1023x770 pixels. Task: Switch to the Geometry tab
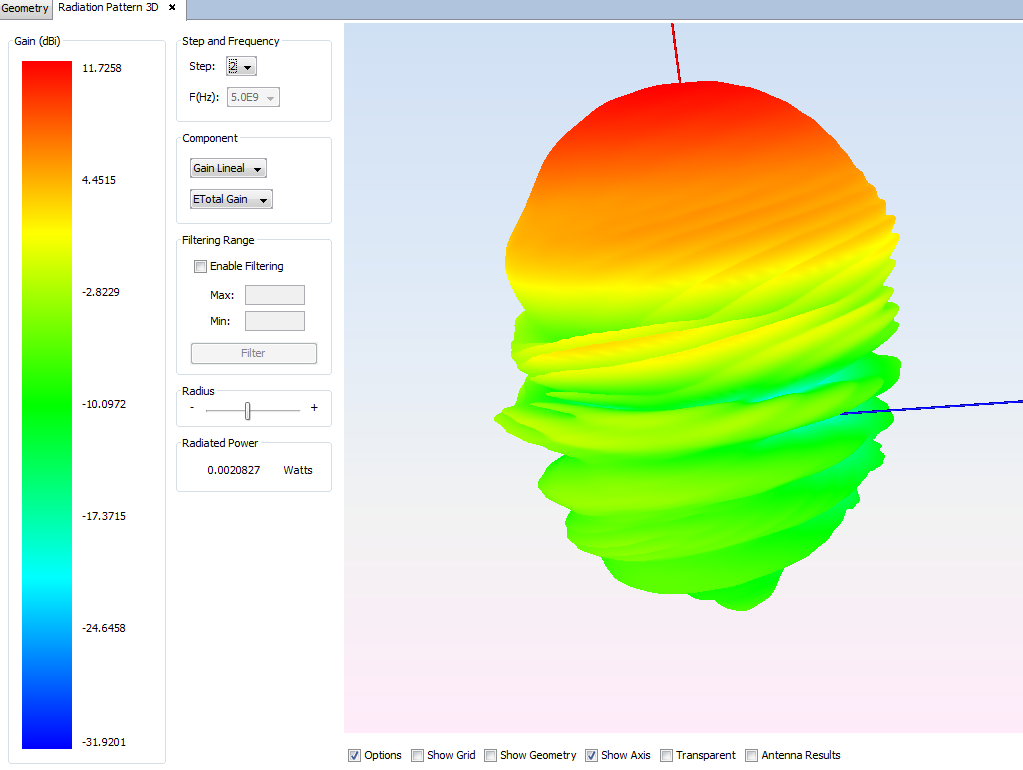click(25, 8)
